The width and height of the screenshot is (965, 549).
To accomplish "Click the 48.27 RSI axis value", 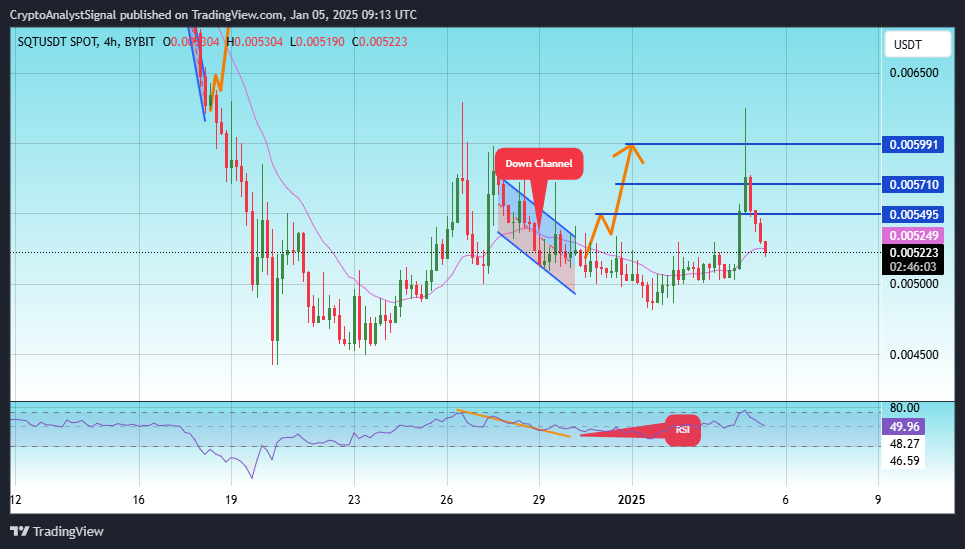I will 904,444.
